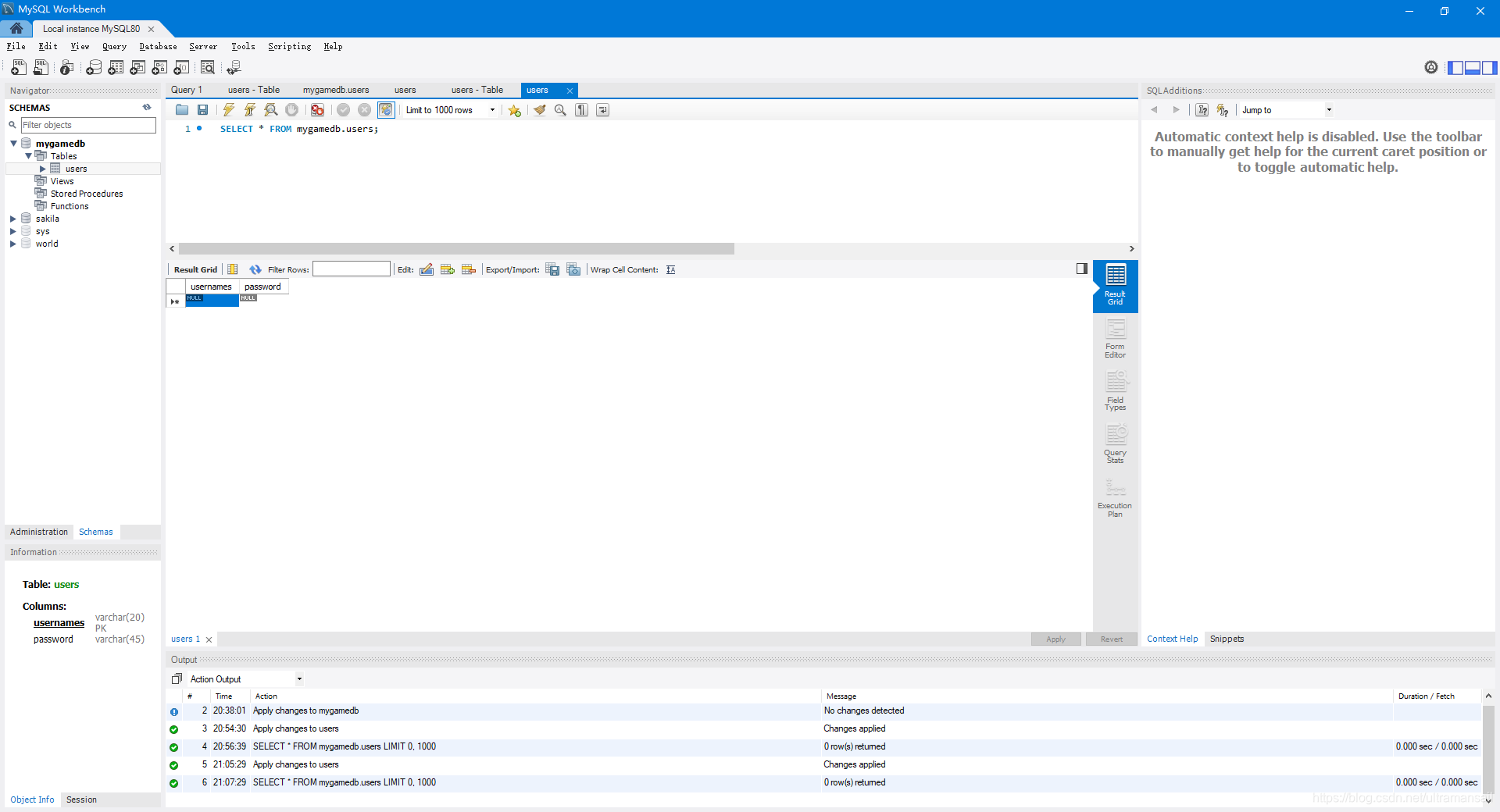
Task: Edit current row pencil icon
Action: (x=427, y=269)
